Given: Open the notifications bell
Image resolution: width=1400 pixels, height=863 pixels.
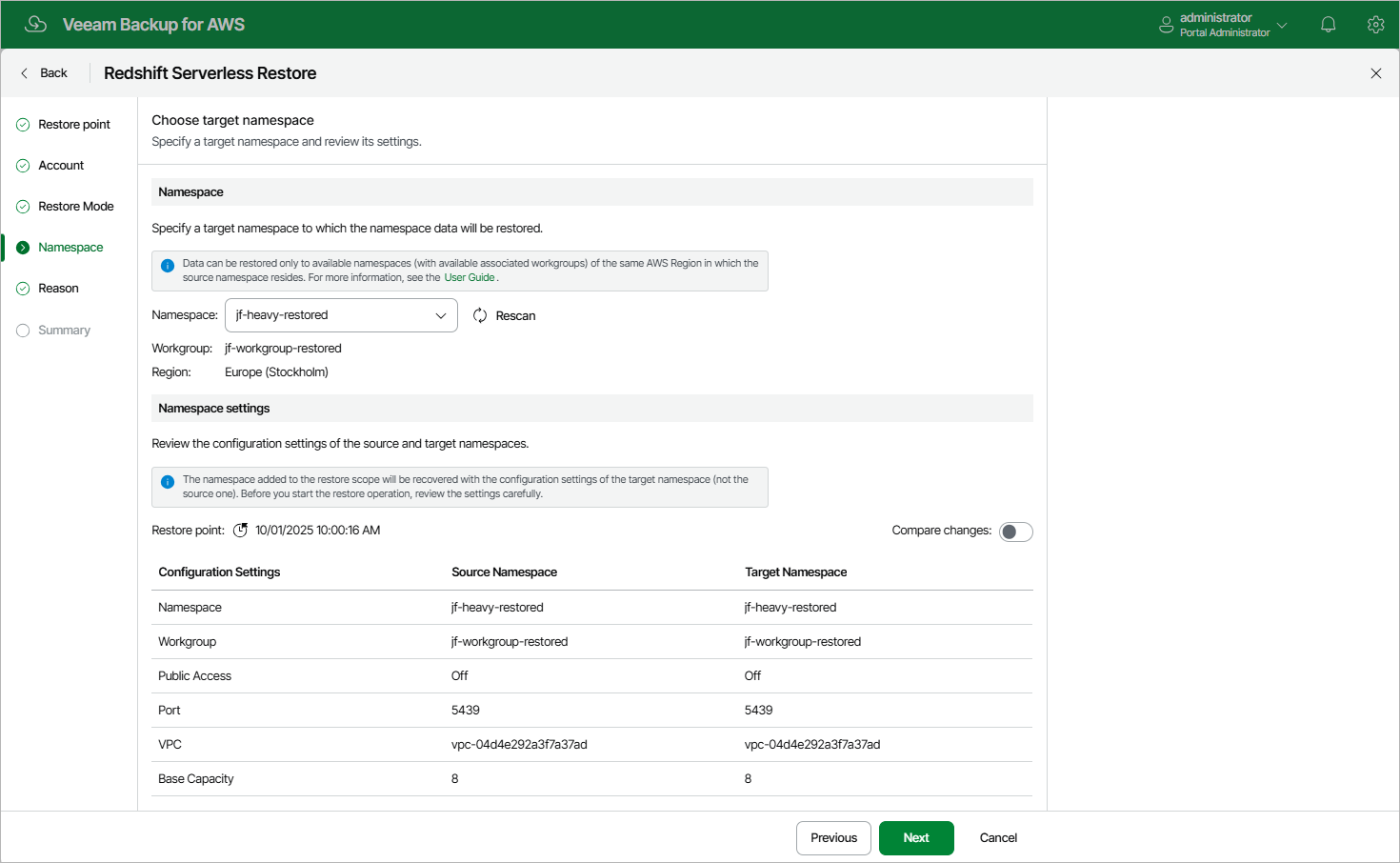Looking at the screenshot, I should (1328, 25).
